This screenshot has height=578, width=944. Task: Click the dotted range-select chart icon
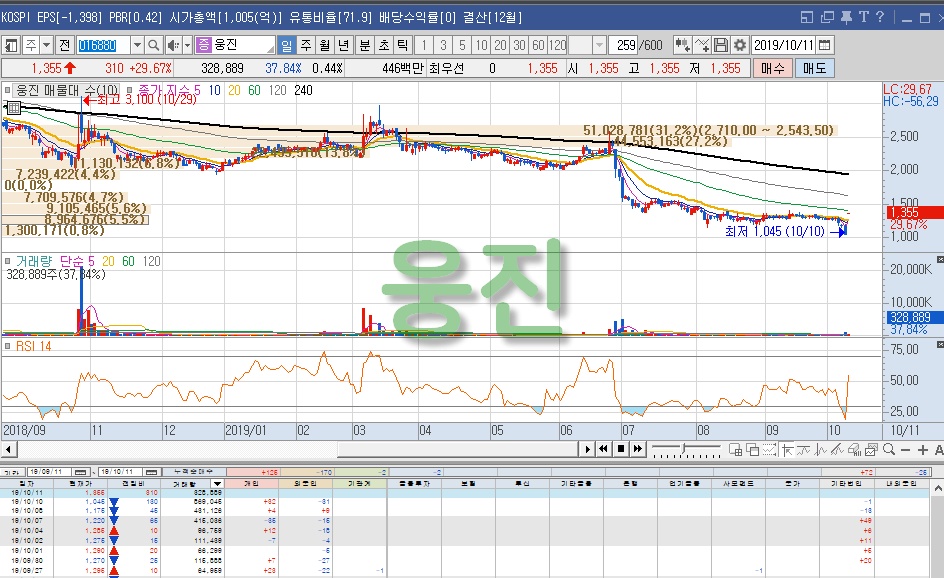pos(769,450)
